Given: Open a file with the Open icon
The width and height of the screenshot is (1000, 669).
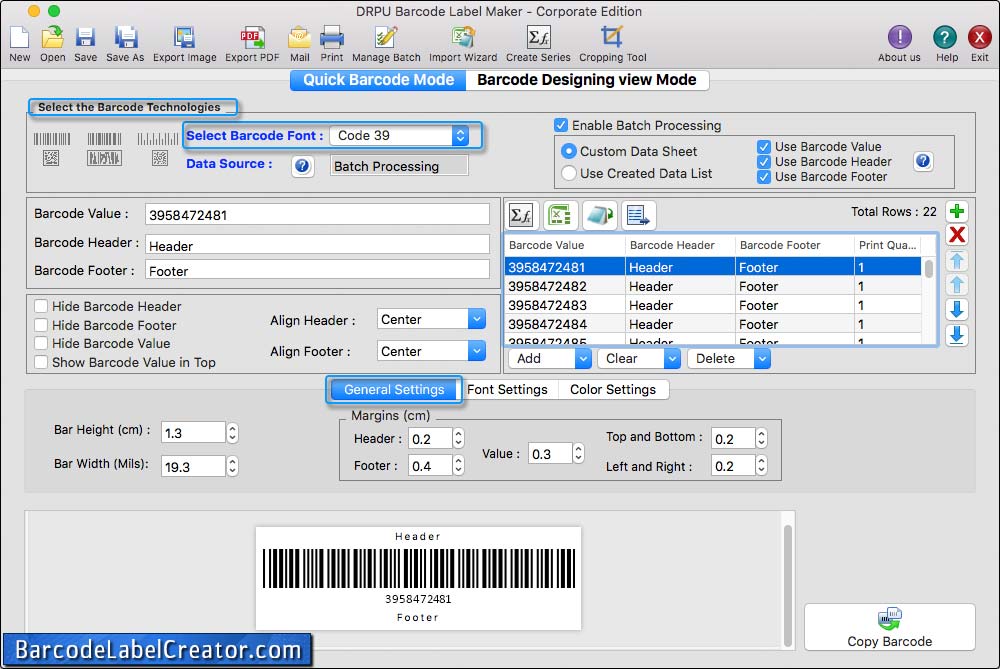Looking at the screenshot, I should click(x=52, y=38).
